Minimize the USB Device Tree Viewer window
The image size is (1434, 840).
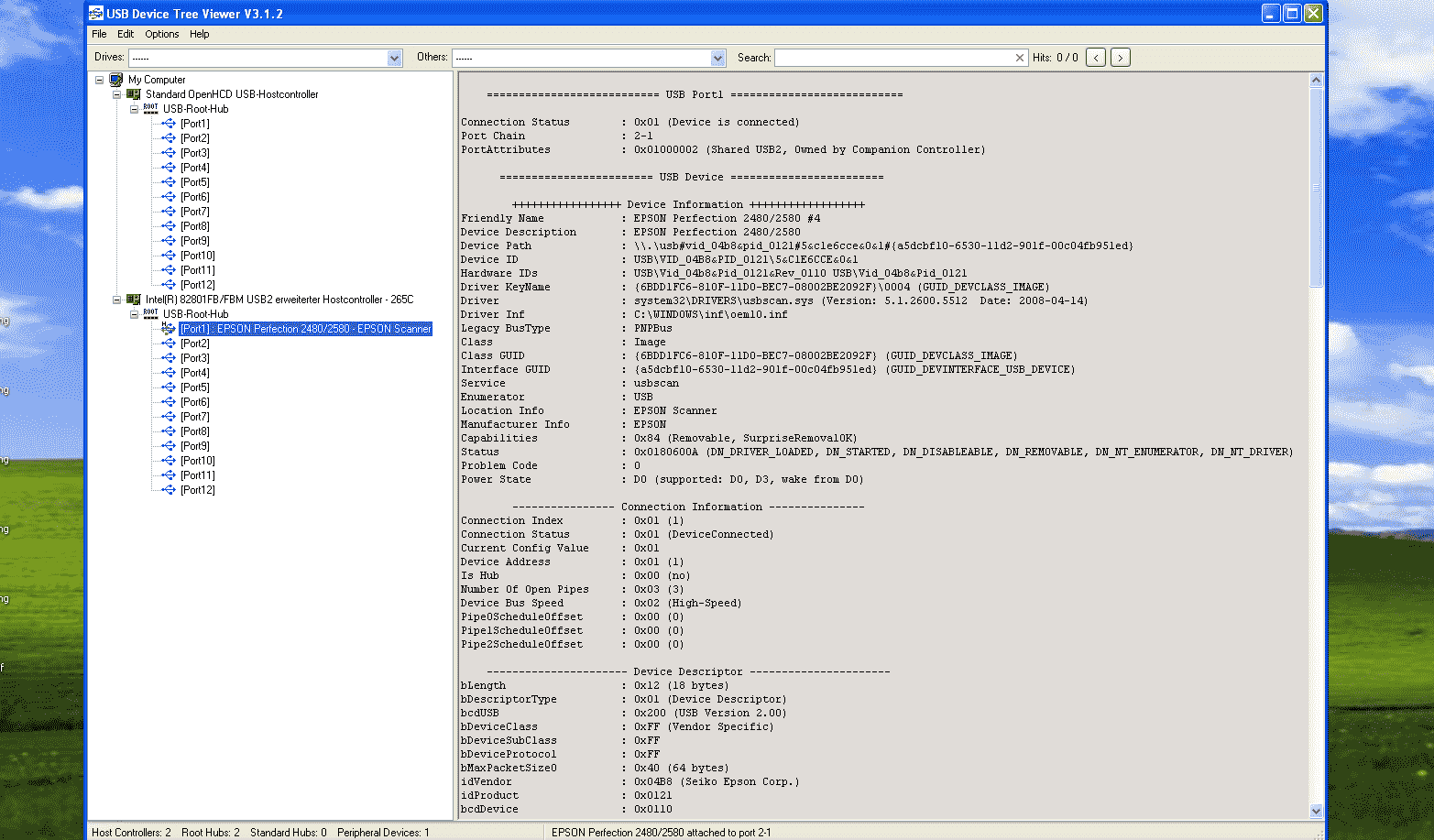pos(1271,13)
